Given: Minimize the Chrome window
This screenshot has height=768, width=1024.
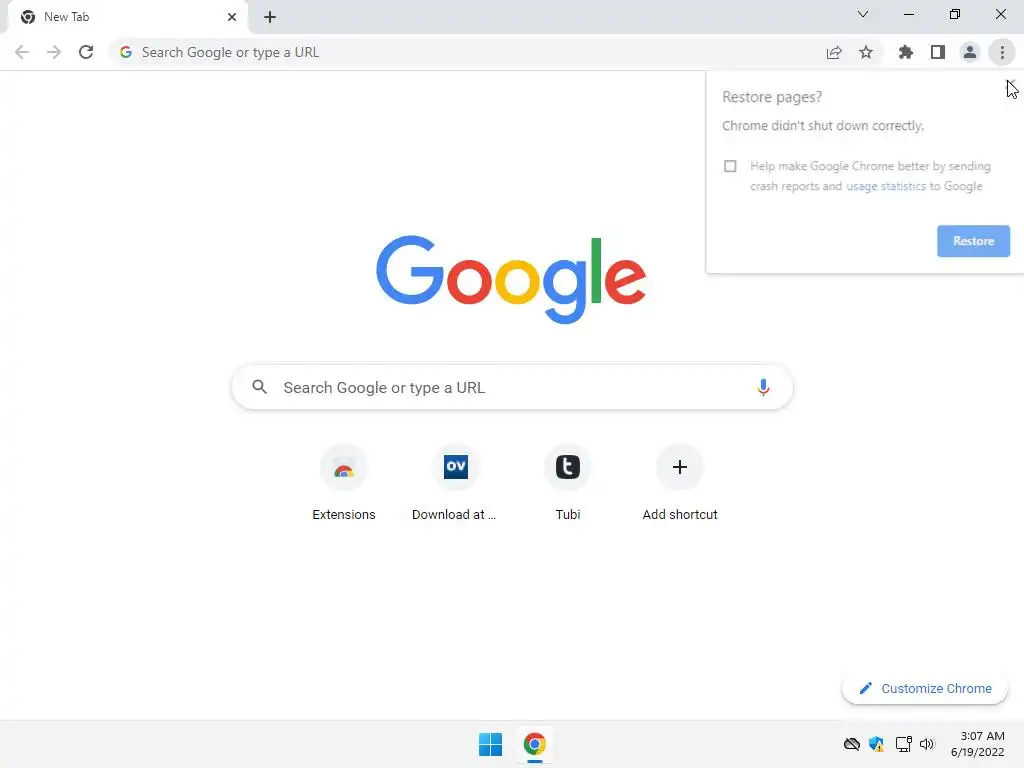Looking at the screenshot, I should [908, 14].
